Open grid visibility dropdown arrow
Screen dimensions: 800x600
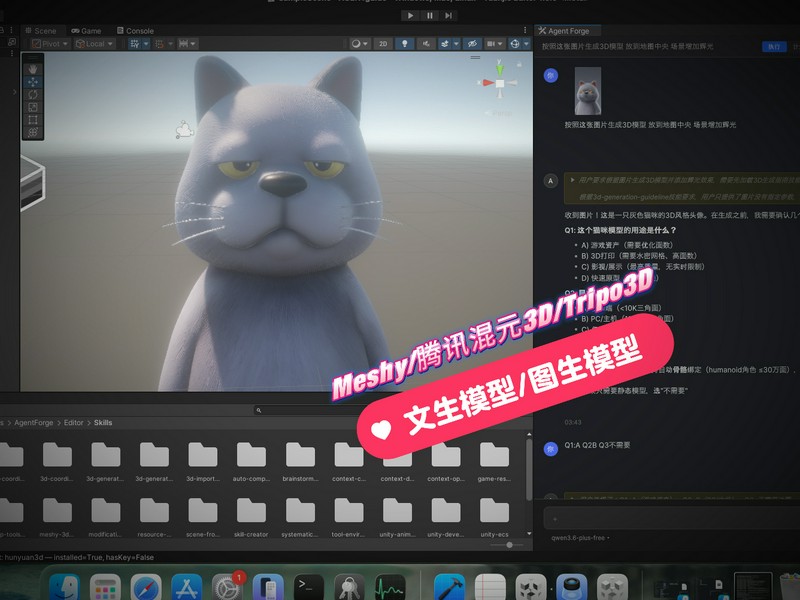pos(146,44)
